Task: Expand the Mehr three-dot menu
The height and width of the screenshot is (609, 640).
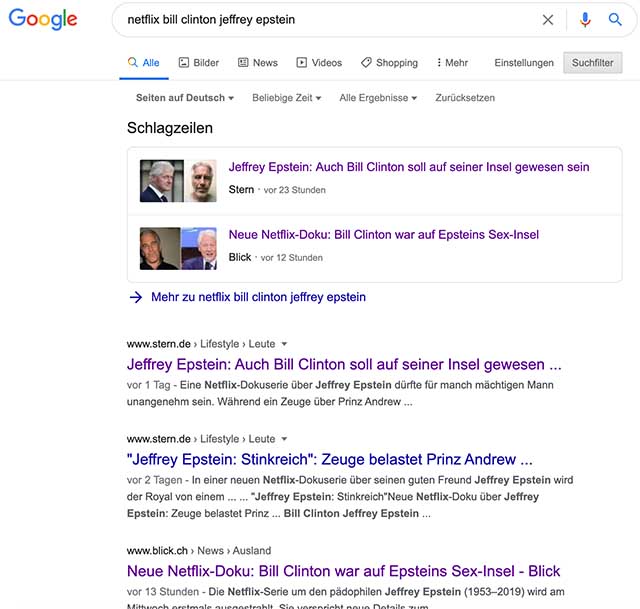Action: pyautogui.click(x=451, y=62)
